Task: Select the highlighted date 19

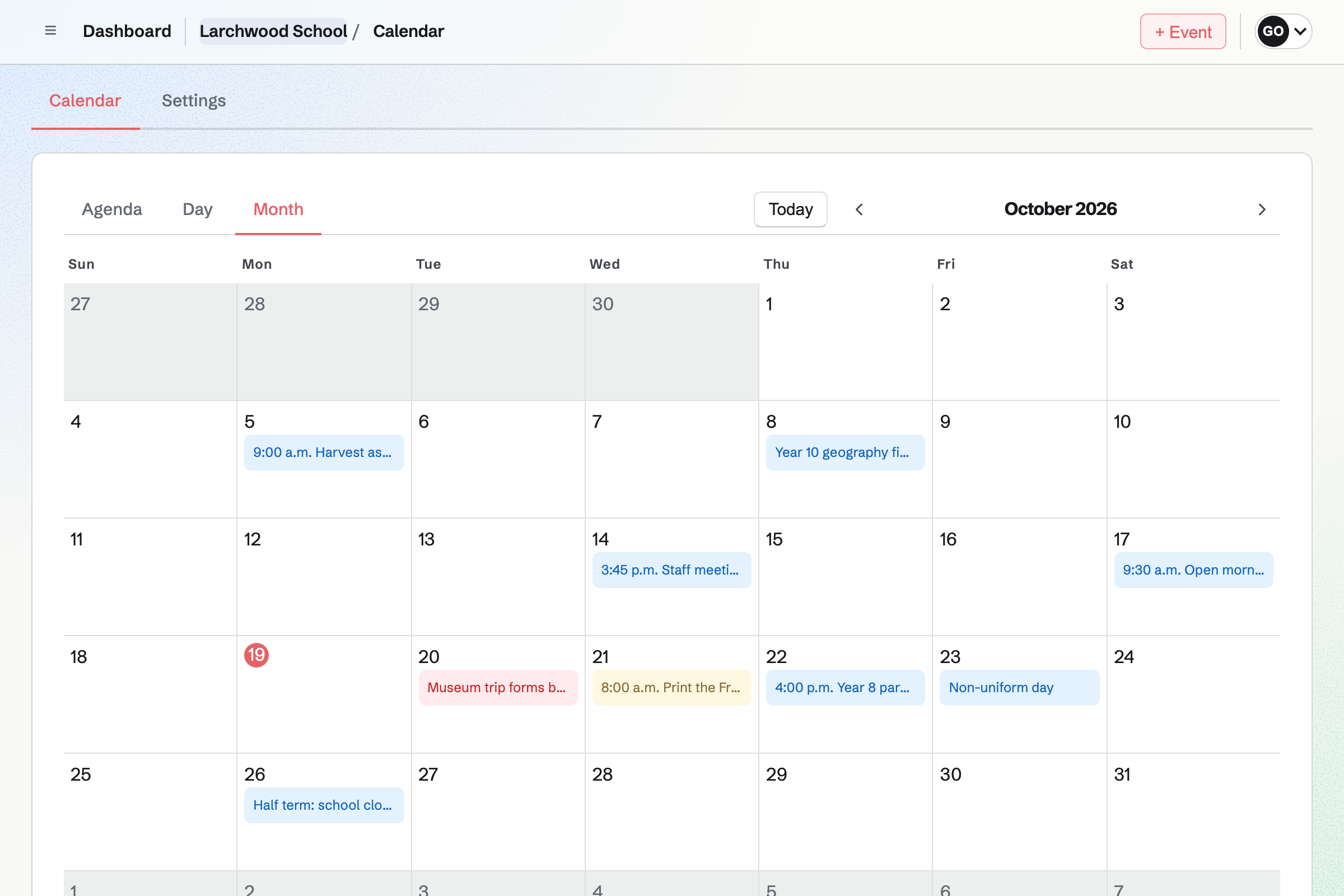Action: tap(256, 655)
